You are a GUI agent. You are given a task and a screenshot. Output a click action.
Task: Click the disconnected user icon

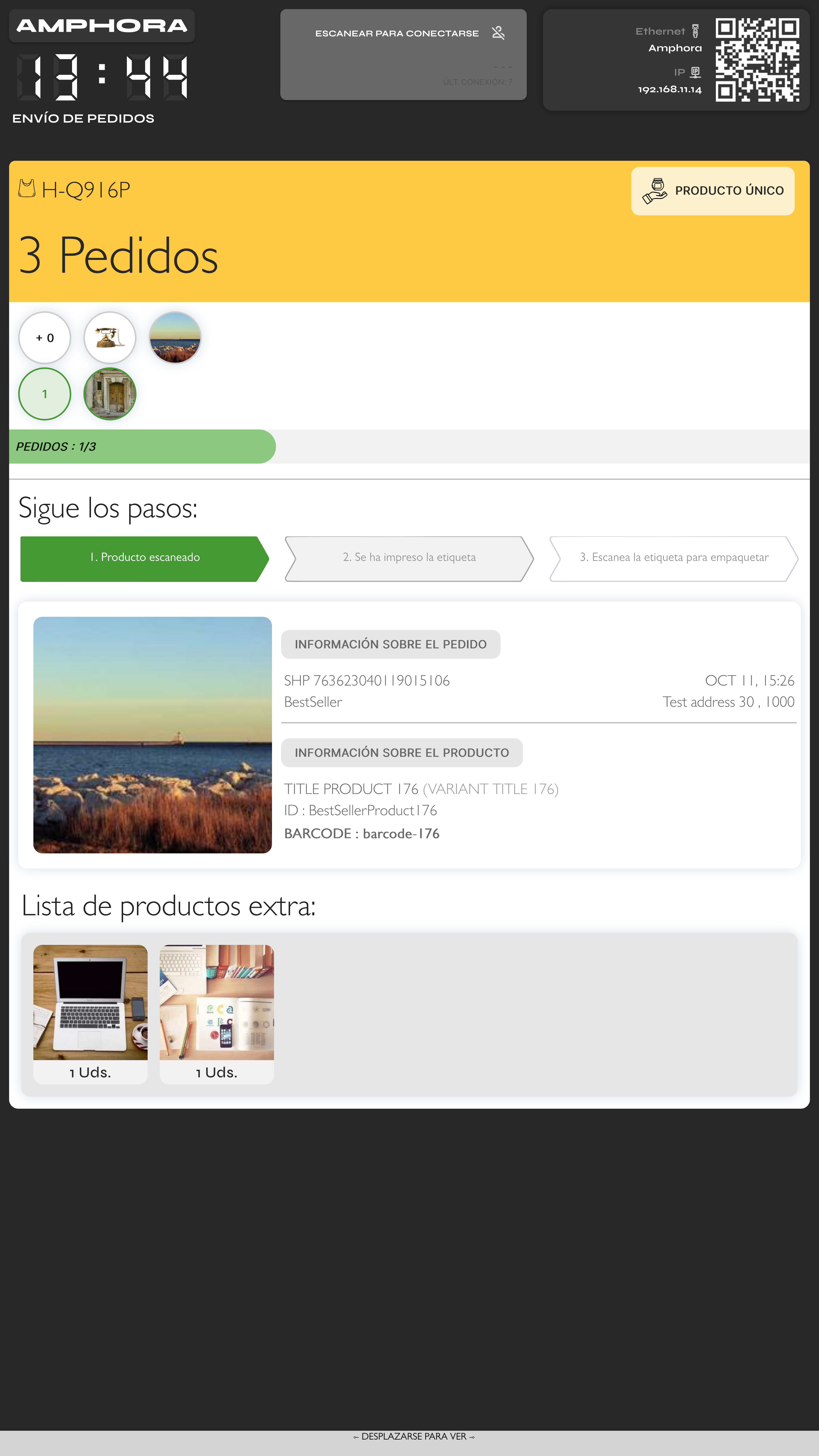tap(498, 33)
